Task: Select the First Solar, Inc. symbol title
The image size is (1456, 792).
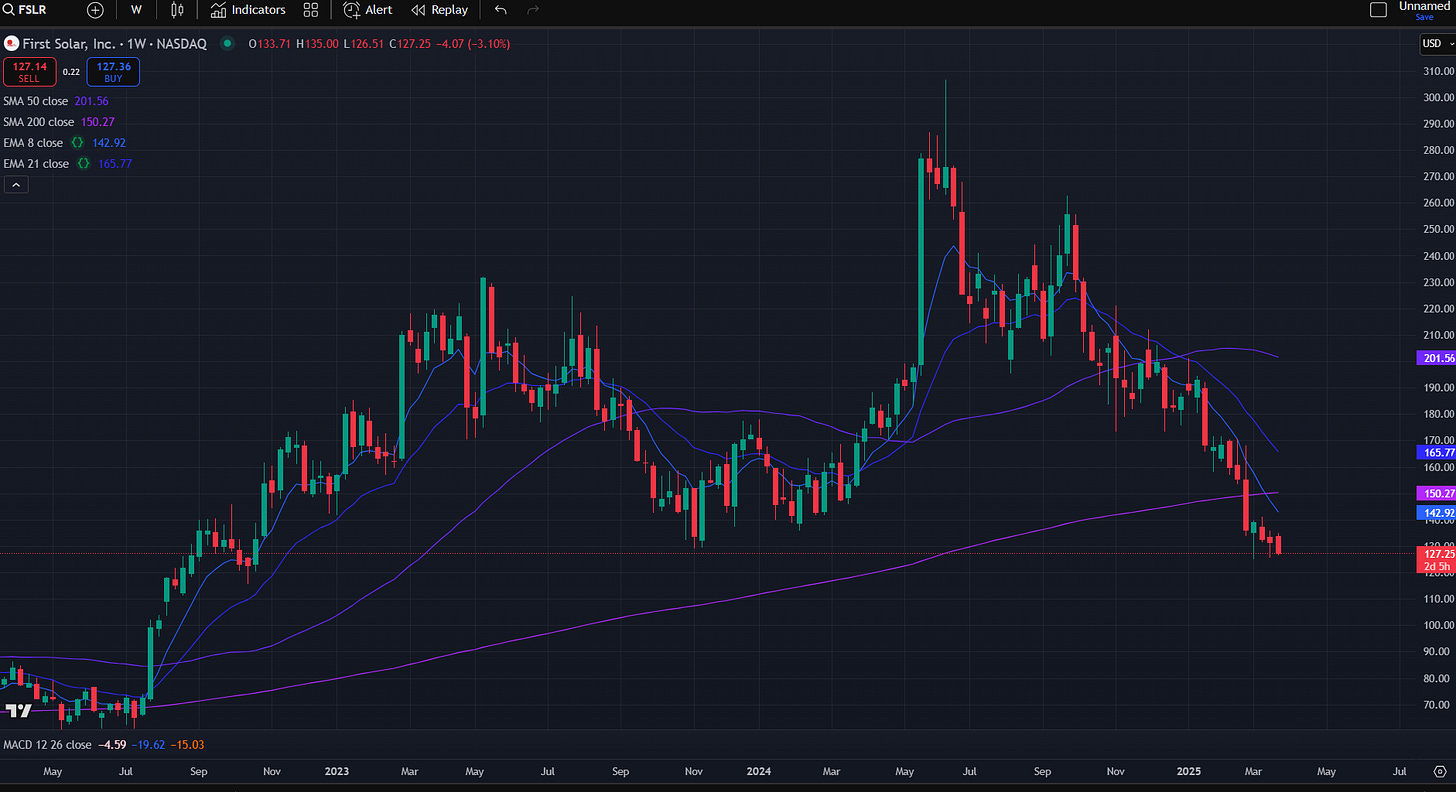Action: point(114,43)
